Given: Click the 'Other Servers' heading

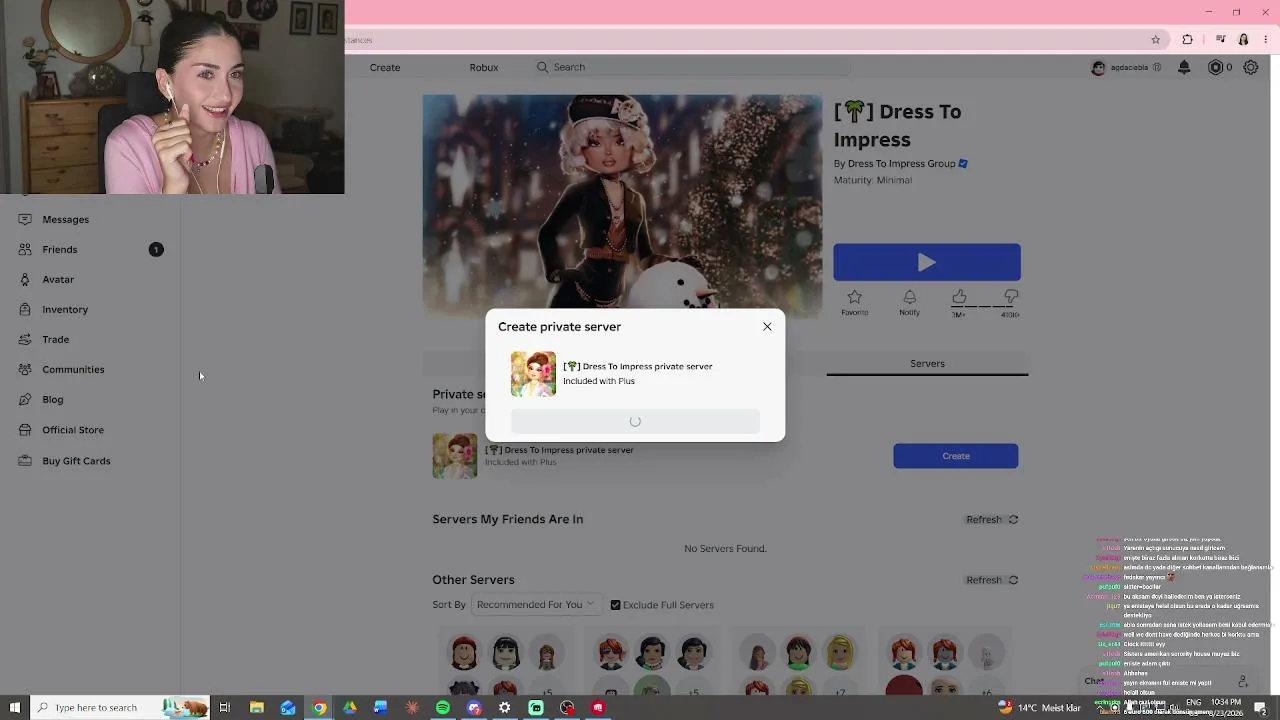Looking at the screenshot, I should 473,580.
